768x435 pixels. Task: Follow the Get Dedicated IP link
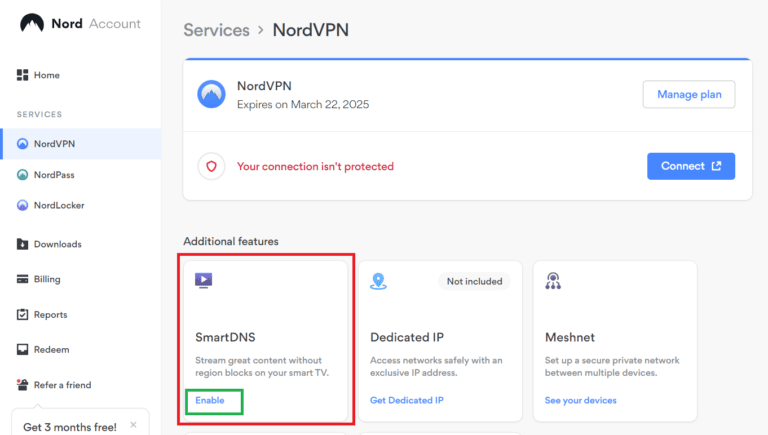(406, 400)
